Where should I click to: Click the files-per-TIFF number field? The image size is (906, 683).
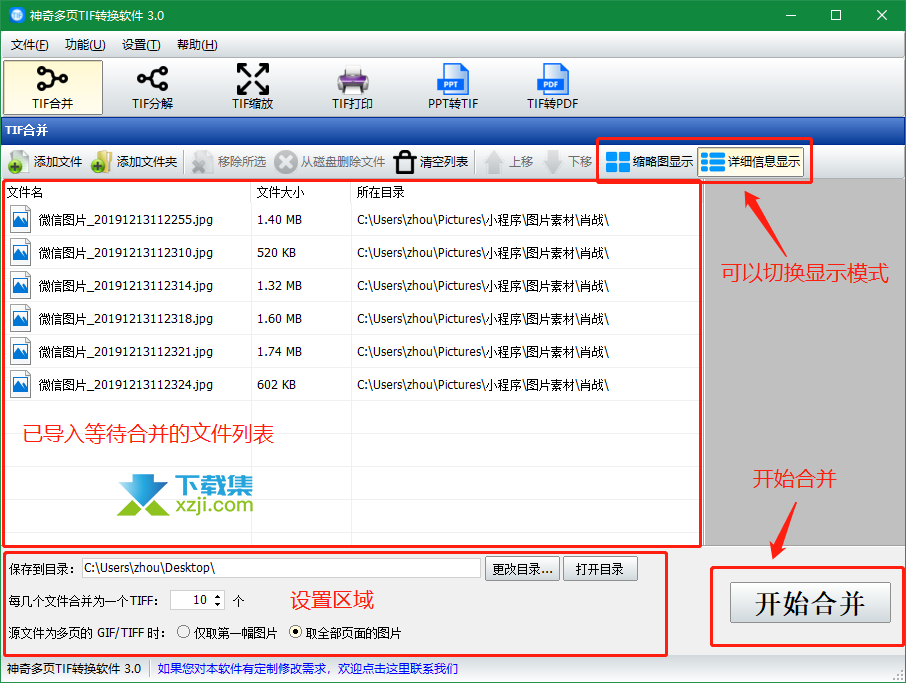[x=191, y=600]
